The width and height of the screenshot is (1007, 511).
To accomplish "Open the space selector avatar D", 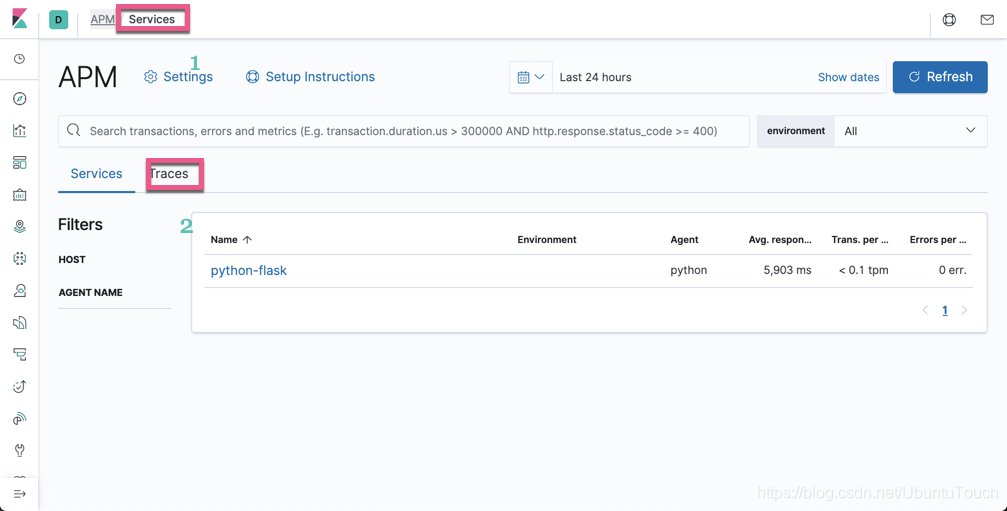I will pos(58,20).
